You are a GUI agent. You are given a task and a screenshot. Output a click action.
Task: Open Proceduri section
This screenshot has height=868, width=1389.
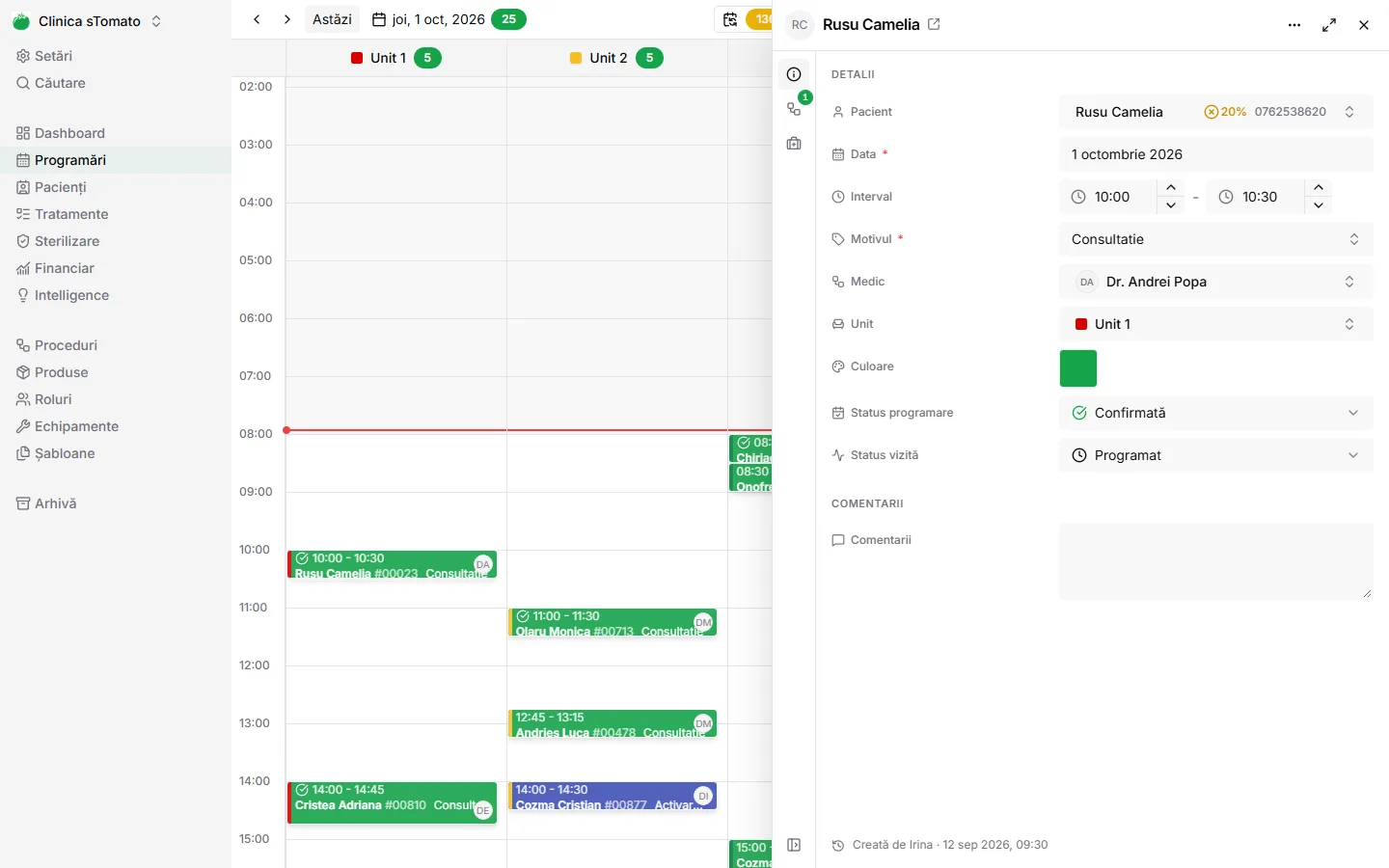point(116,345)
